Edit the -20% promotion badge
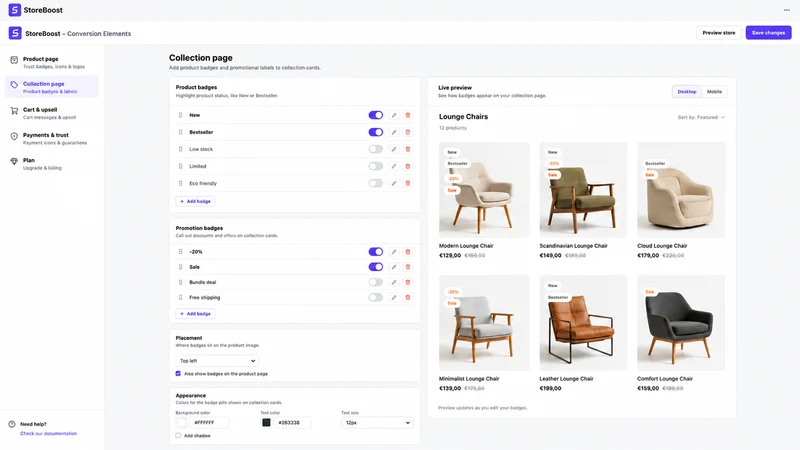 [393, 252]
